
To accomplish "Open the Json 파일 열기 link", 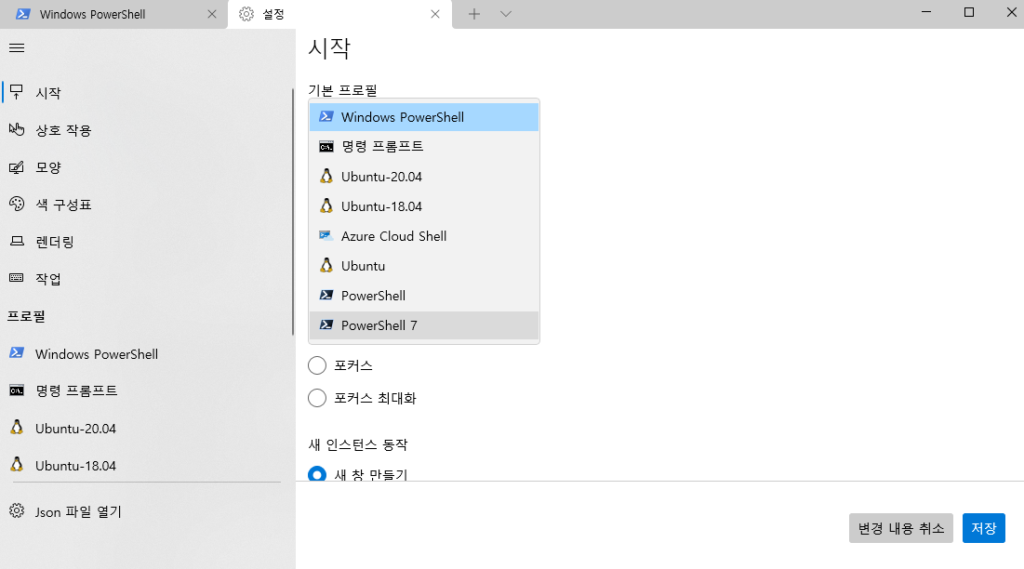I will (147, 512).
